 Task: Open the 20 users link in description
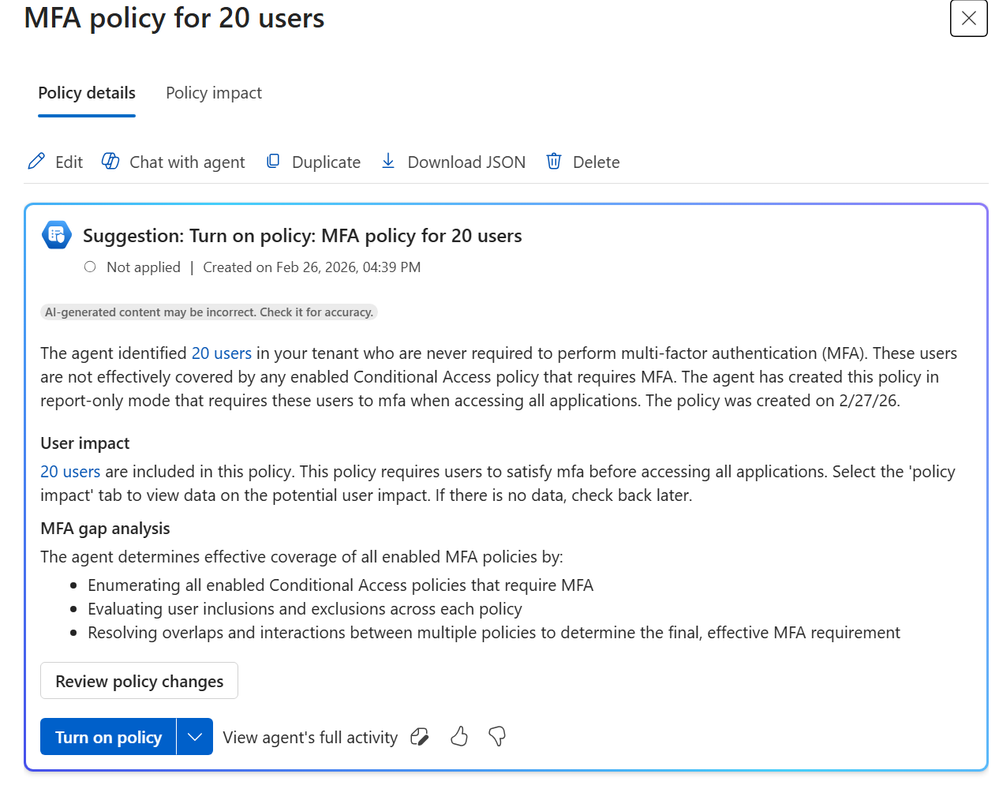click(x=221, y=353)
